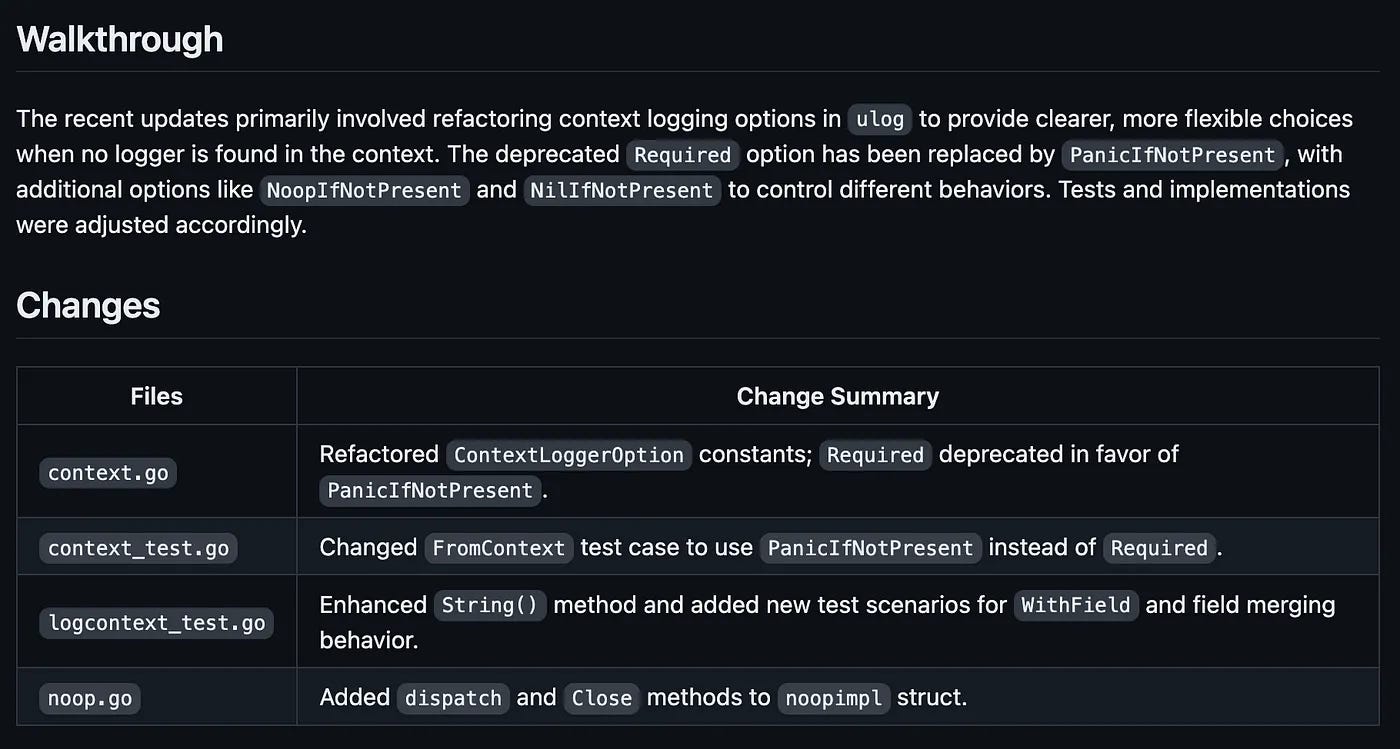Click the Files column header
The height and width of the screenshot is (749, 1400).
click(157, 396)
